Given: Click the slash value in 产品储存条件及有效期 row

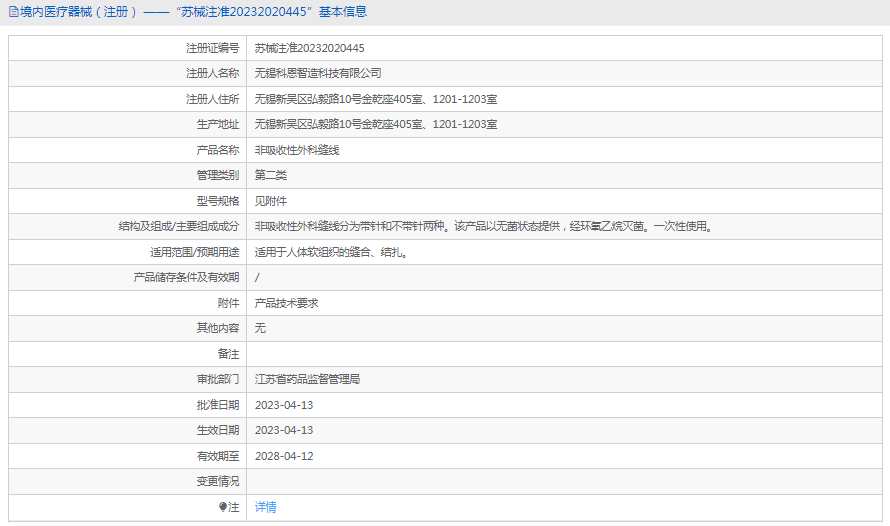Looking at the screenshot, I should tap(257, 277).
